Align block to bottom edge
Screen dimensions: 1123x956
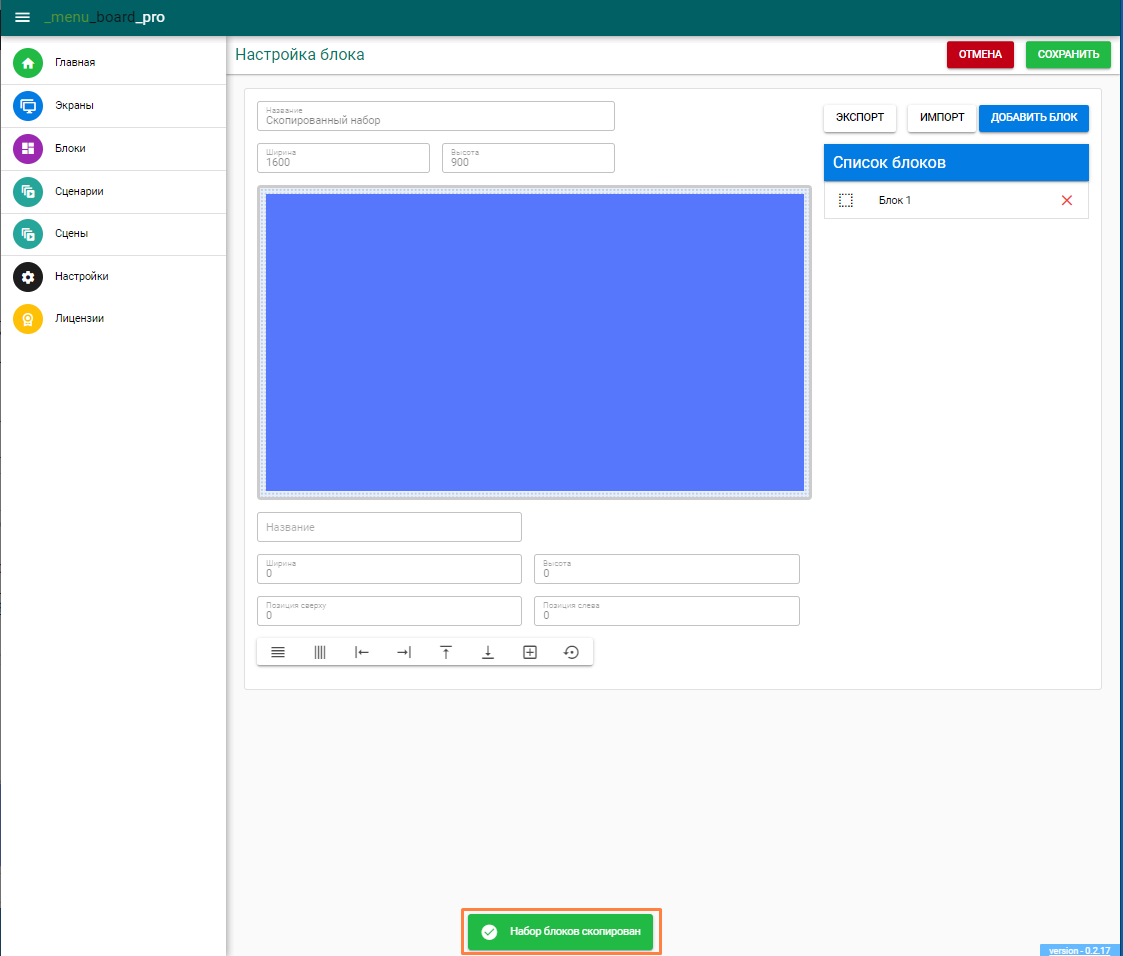[x=488, y=652]
